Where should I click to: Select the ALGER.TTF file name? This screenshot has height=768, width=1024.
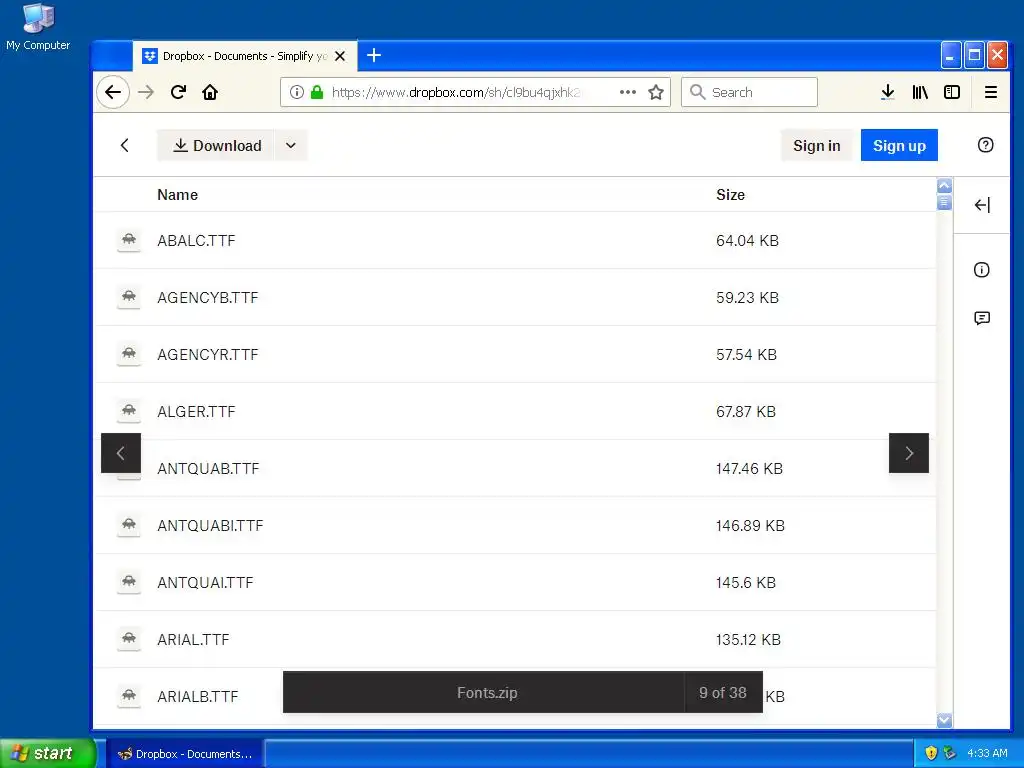(196, 411)
